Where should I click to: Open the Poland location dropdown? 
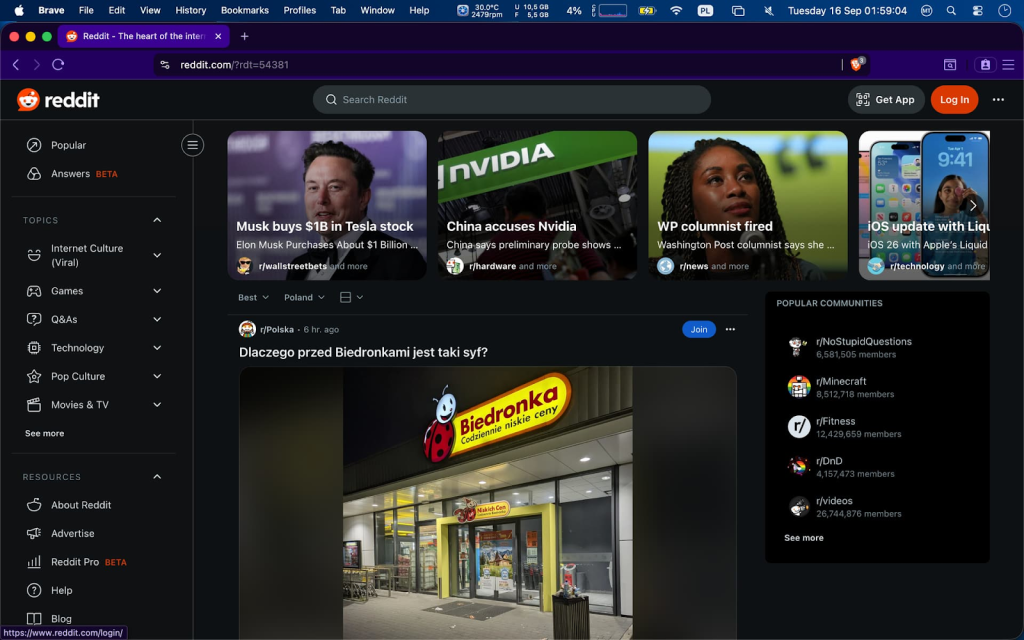304,297
